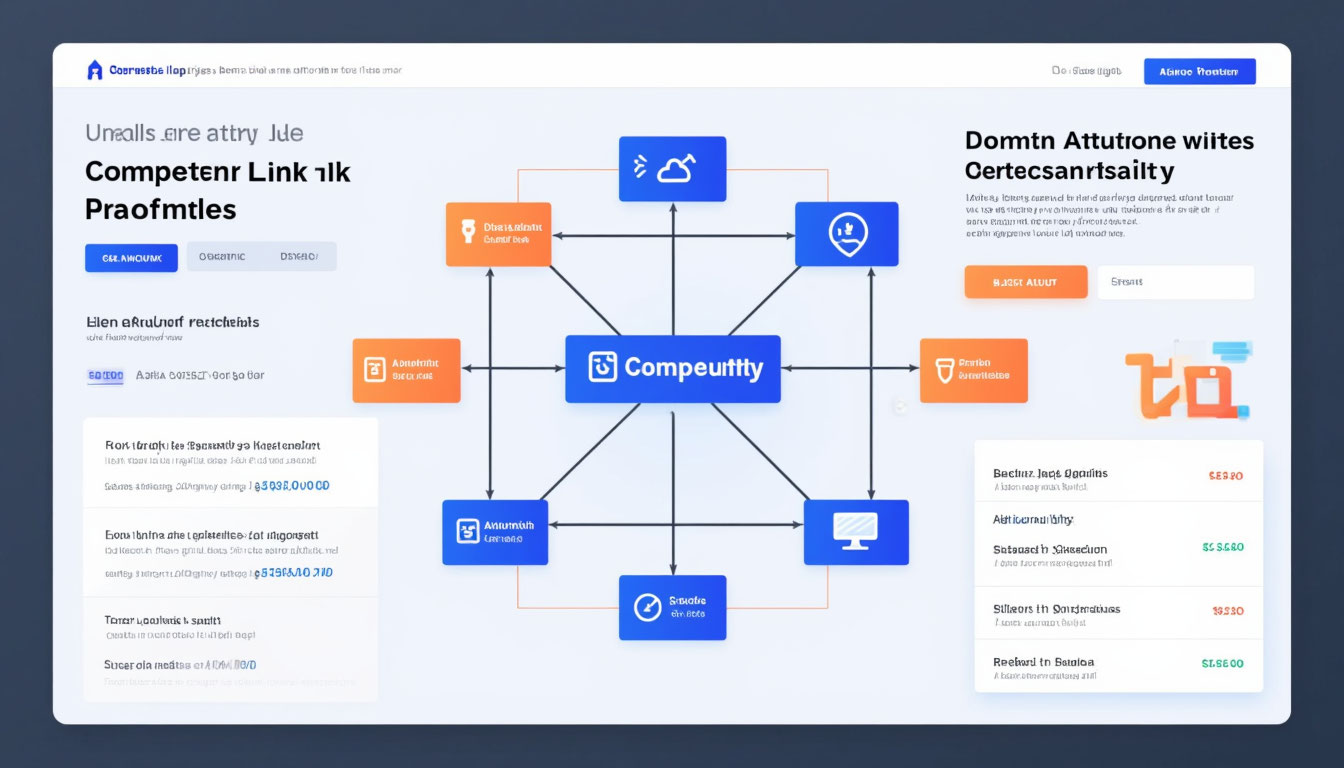Select the last row in right price list
This screenshot has height=768, width=1344.
pyautogui.click(x=1118, y=667)
